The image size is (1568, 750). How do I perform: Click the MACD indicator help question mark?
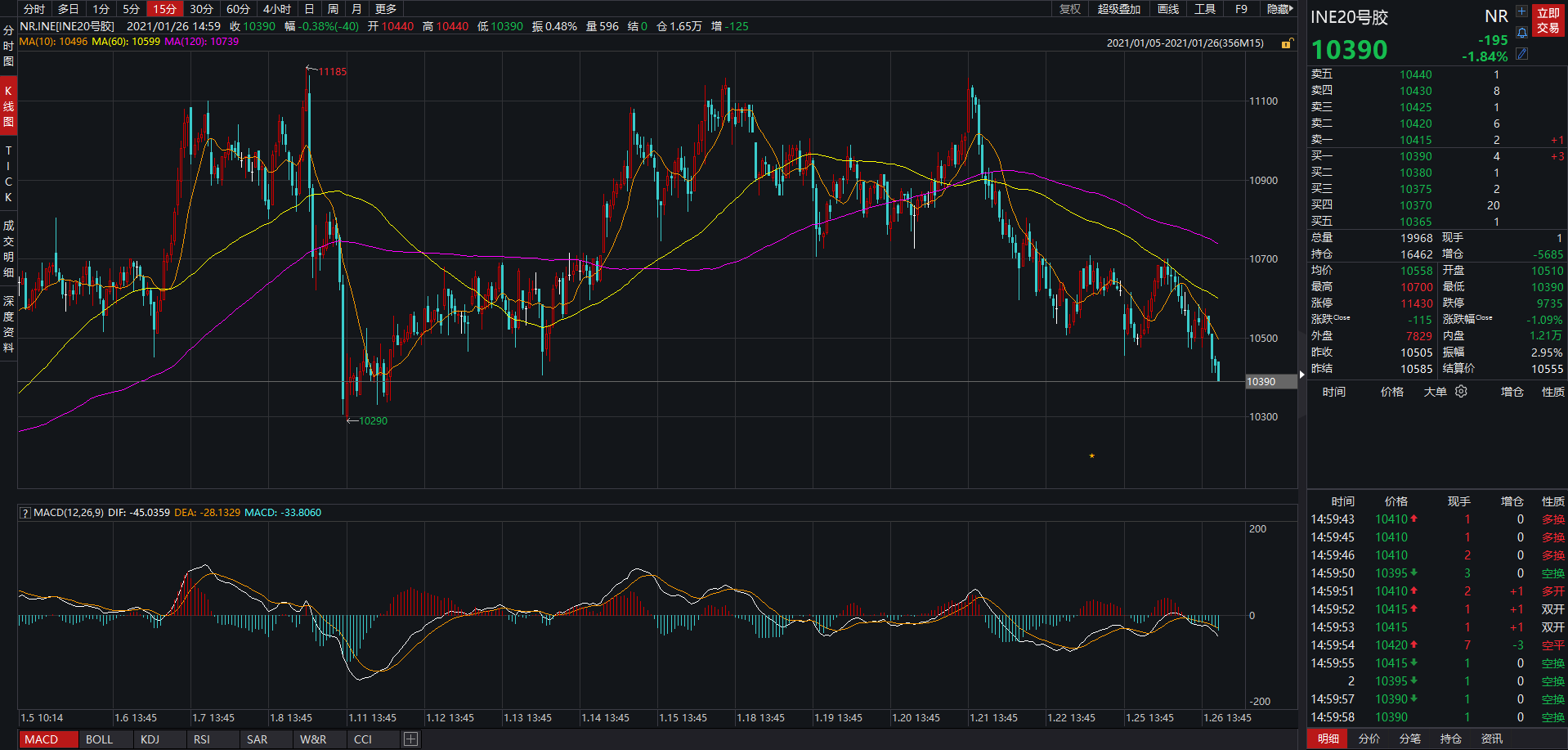tap(25, 513)
